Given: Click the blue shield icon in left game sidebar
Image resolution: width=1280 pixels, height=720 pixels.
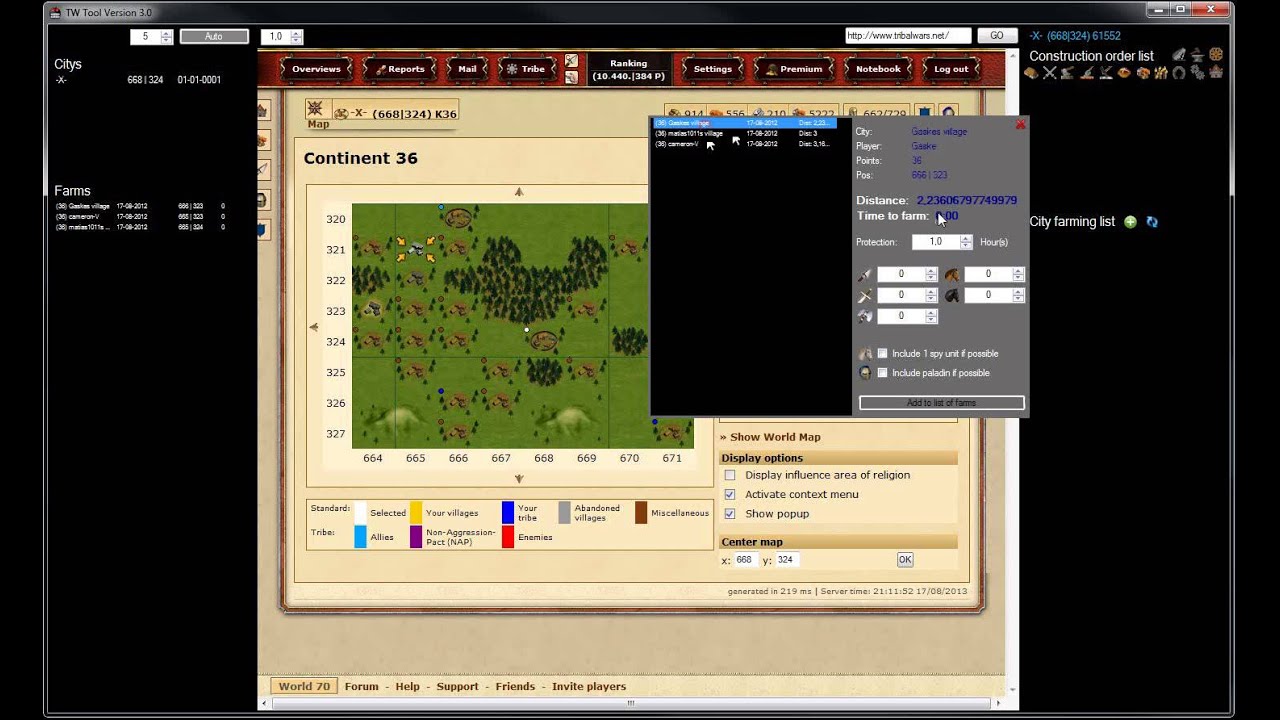Looking at the screenshot, I should tap(262, 229).
